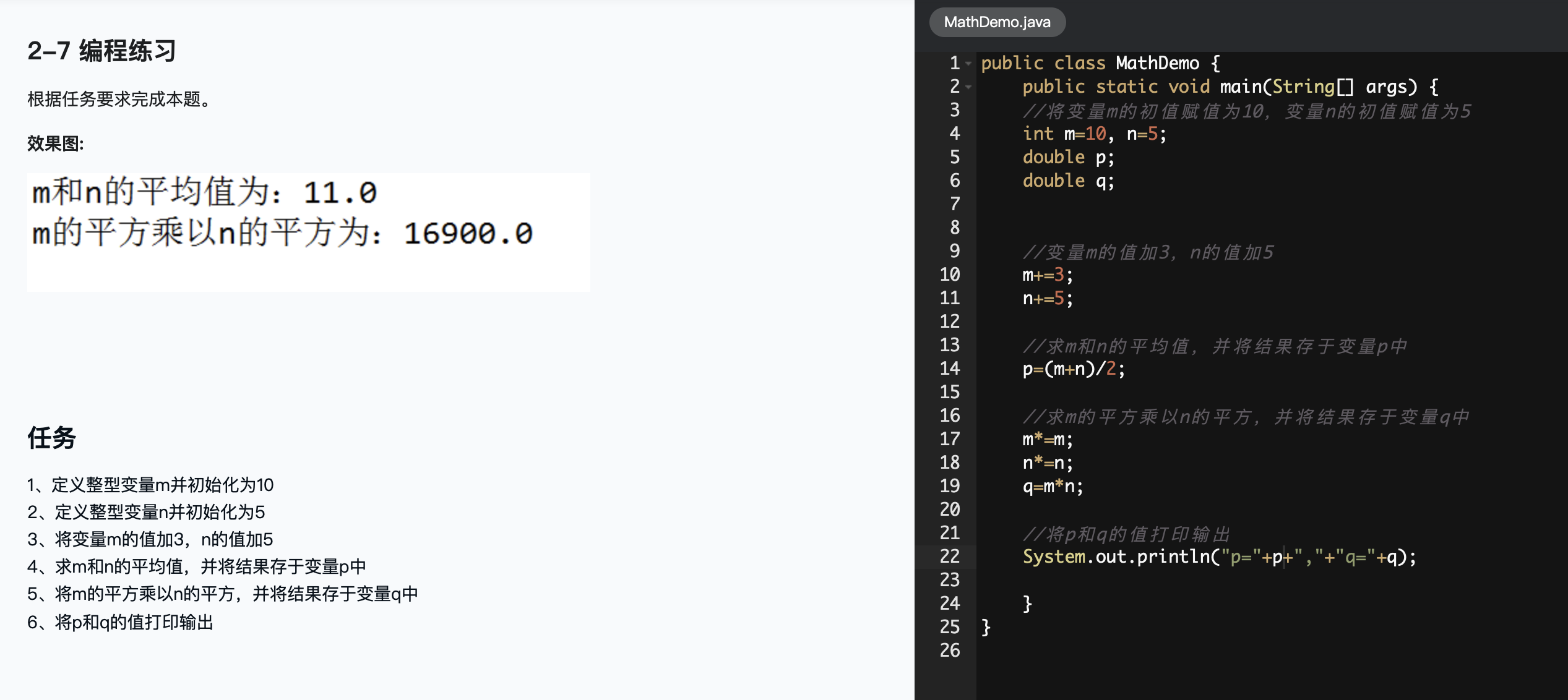Image resolution: width=1568 pixels, height=700 pixels.
Task: Click the comment on line 3 about initial values
Action: click(x=1247, y=110)
